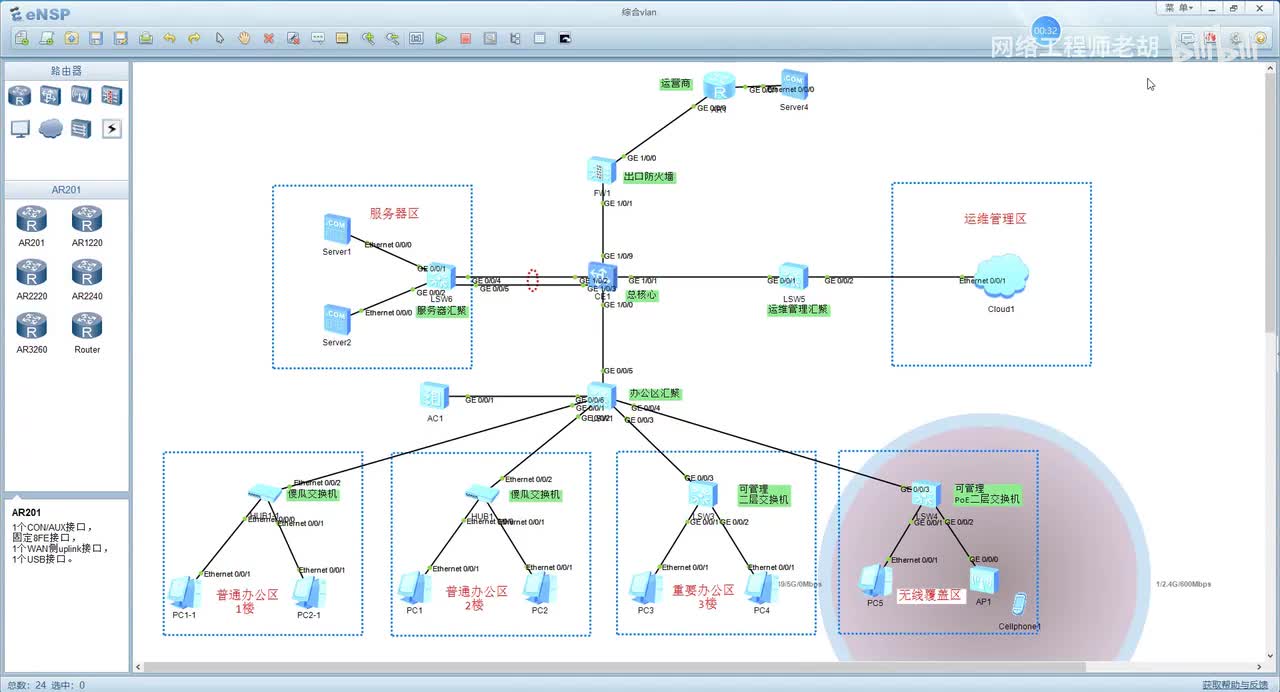Image resolution: width=1280 pixels, height=692 pixels.
Task: Select the Cellphone1 device
Action: [1019, 605]
